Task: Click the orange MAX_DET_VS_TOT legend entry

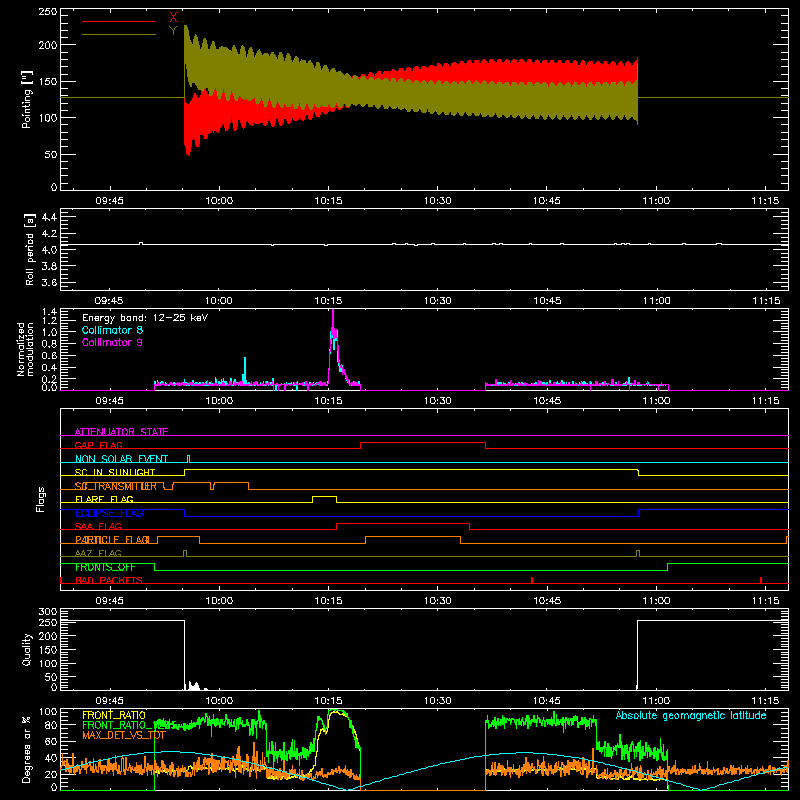Action: [x=124, y=735]
